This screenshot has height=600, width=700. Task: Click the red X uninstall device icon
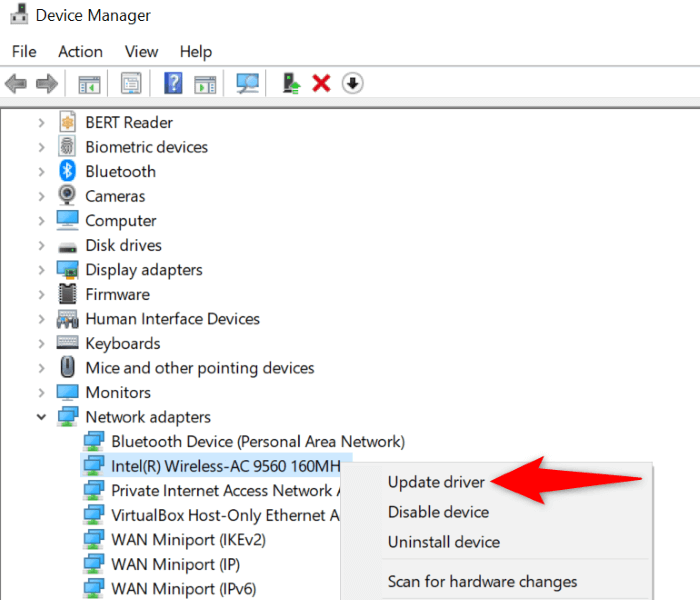tap(321, 83)
